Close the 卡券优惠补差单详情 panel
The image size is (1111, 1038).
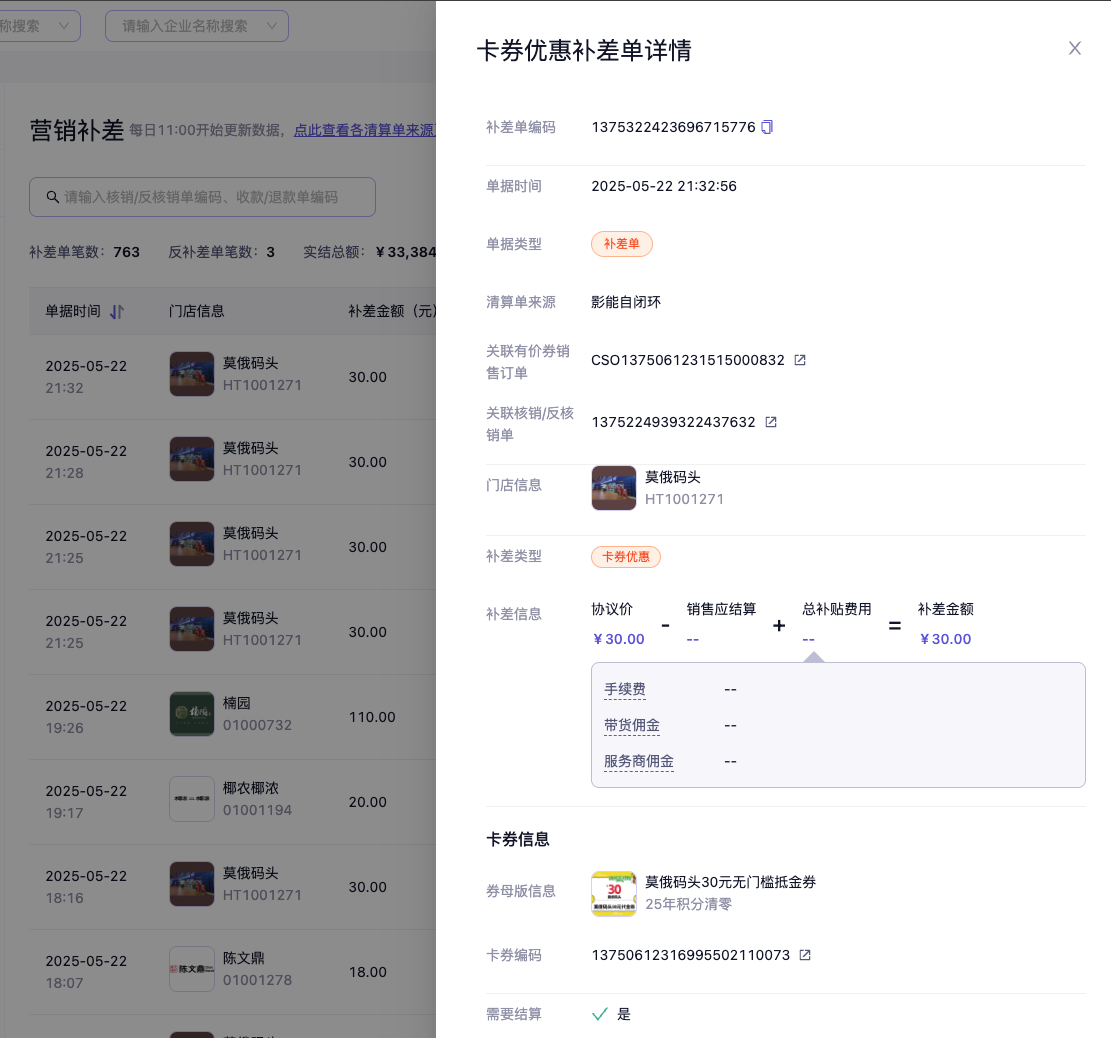pyautogui.click(x=1075, y=48)
